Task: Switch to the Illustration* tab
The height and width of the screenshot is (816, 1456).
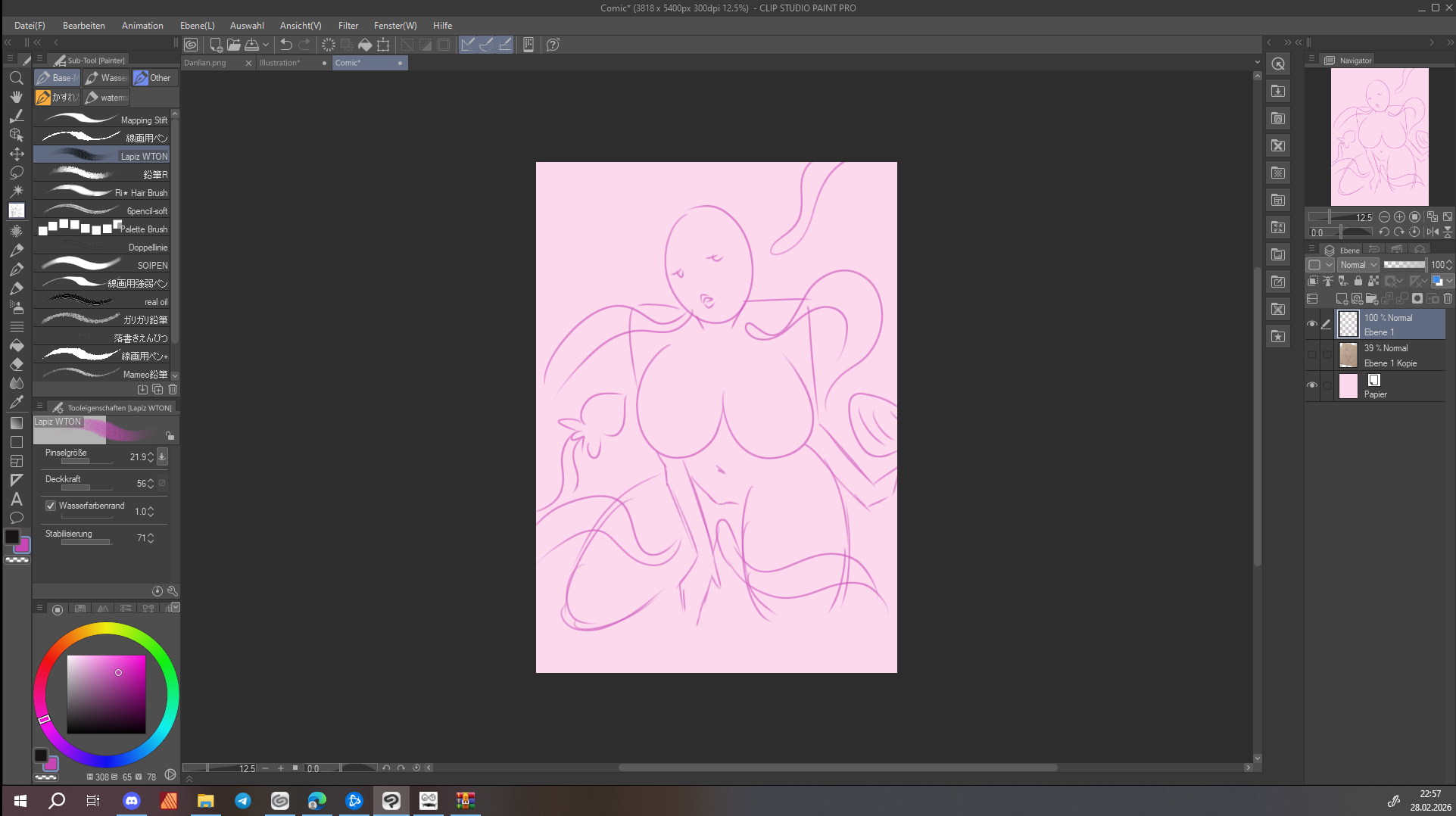Action: (x=280, y=63)
